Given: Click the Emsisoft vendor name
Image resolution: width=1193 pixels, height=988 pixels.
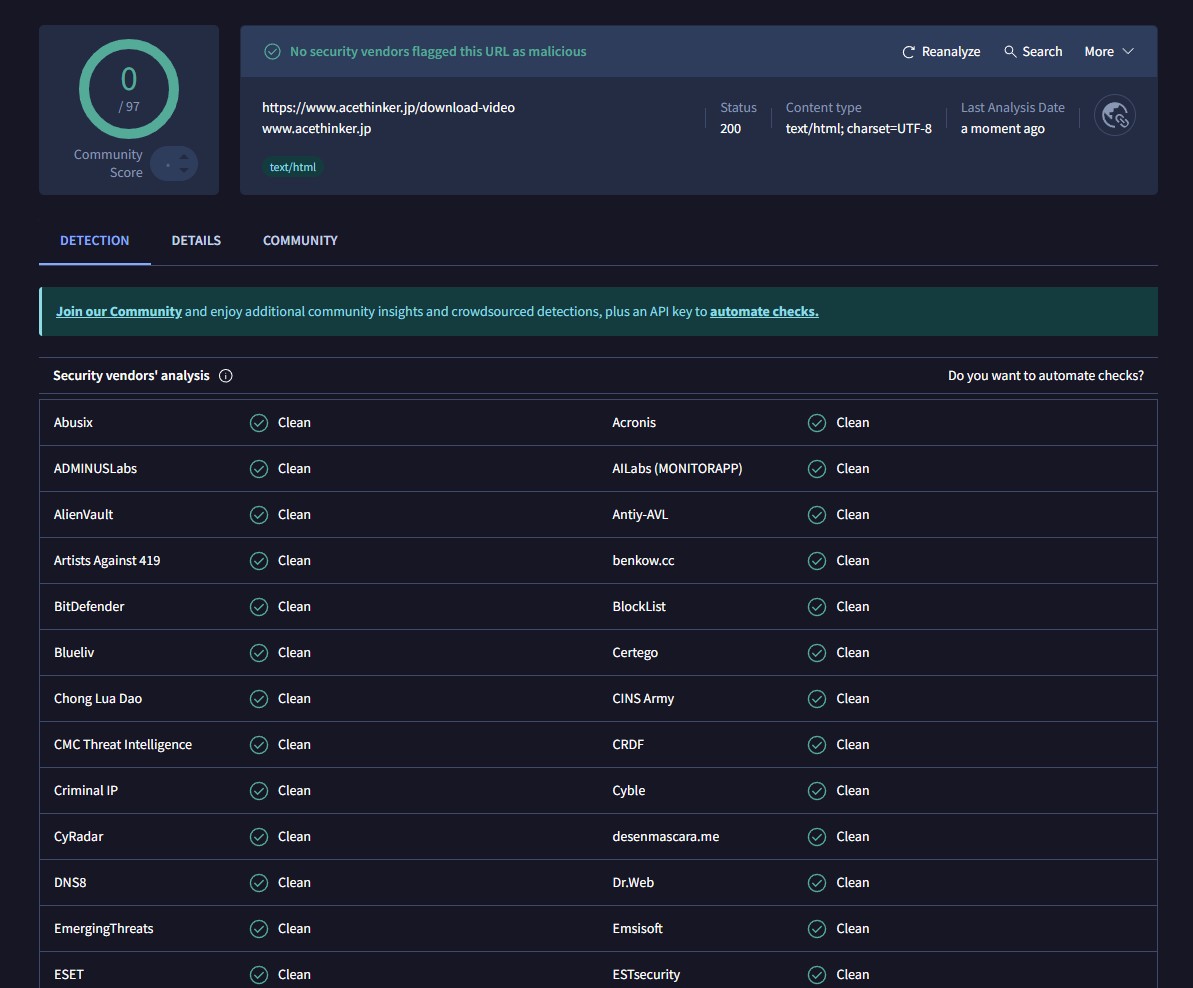Looking at the screenshot, I should tap(637, 929).
